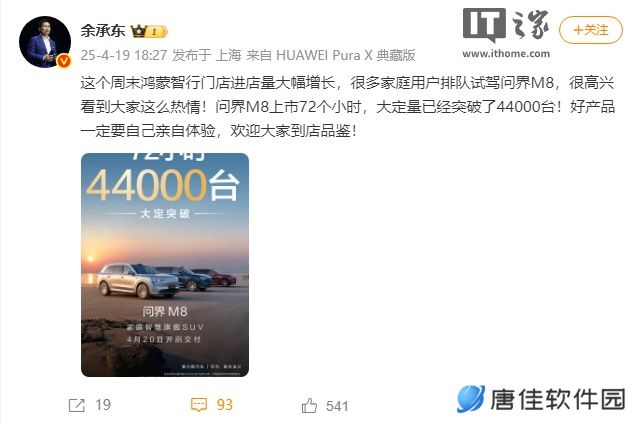
Task: Click the comment count 93
Action: (x=224, y=405)
